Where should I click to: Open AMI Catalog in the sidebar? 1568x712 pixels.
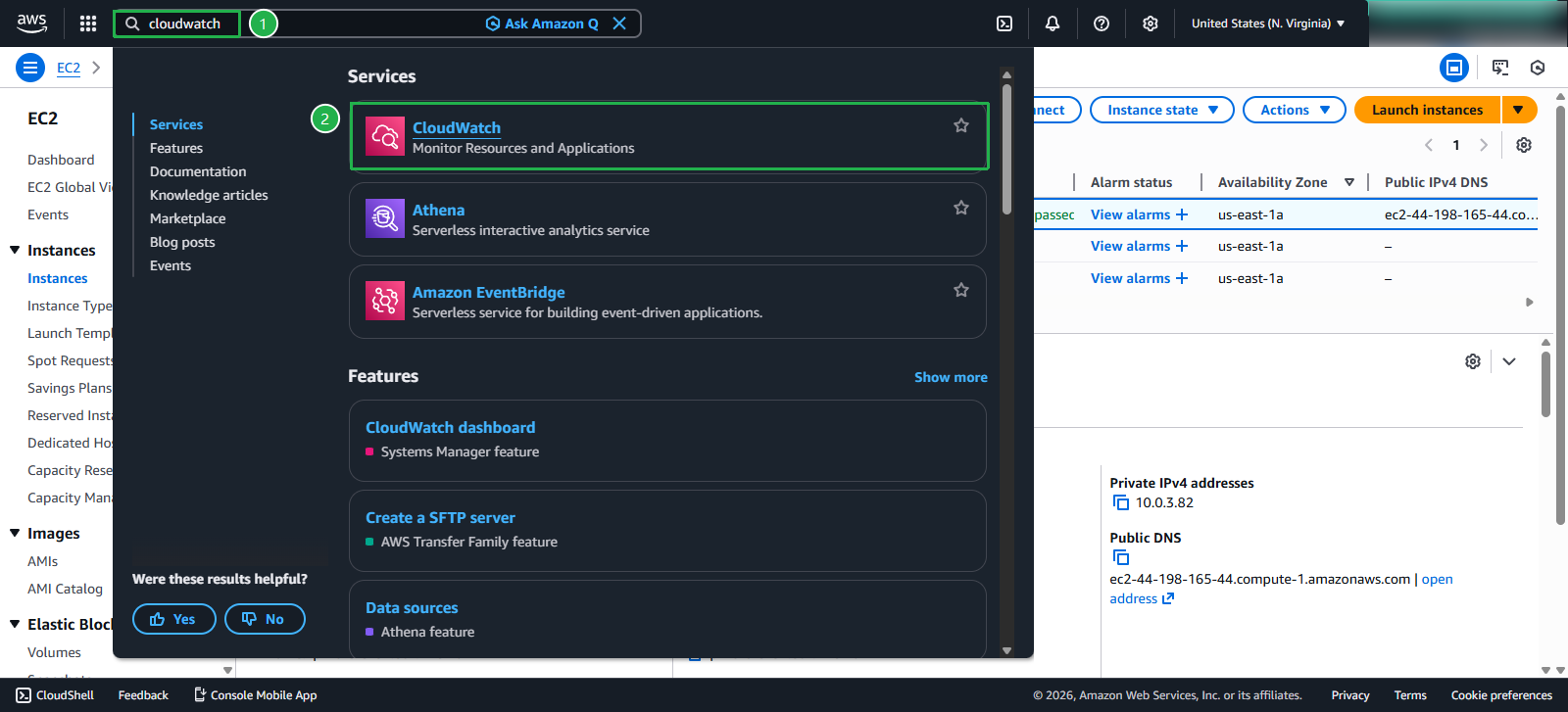tap(65, 589)
